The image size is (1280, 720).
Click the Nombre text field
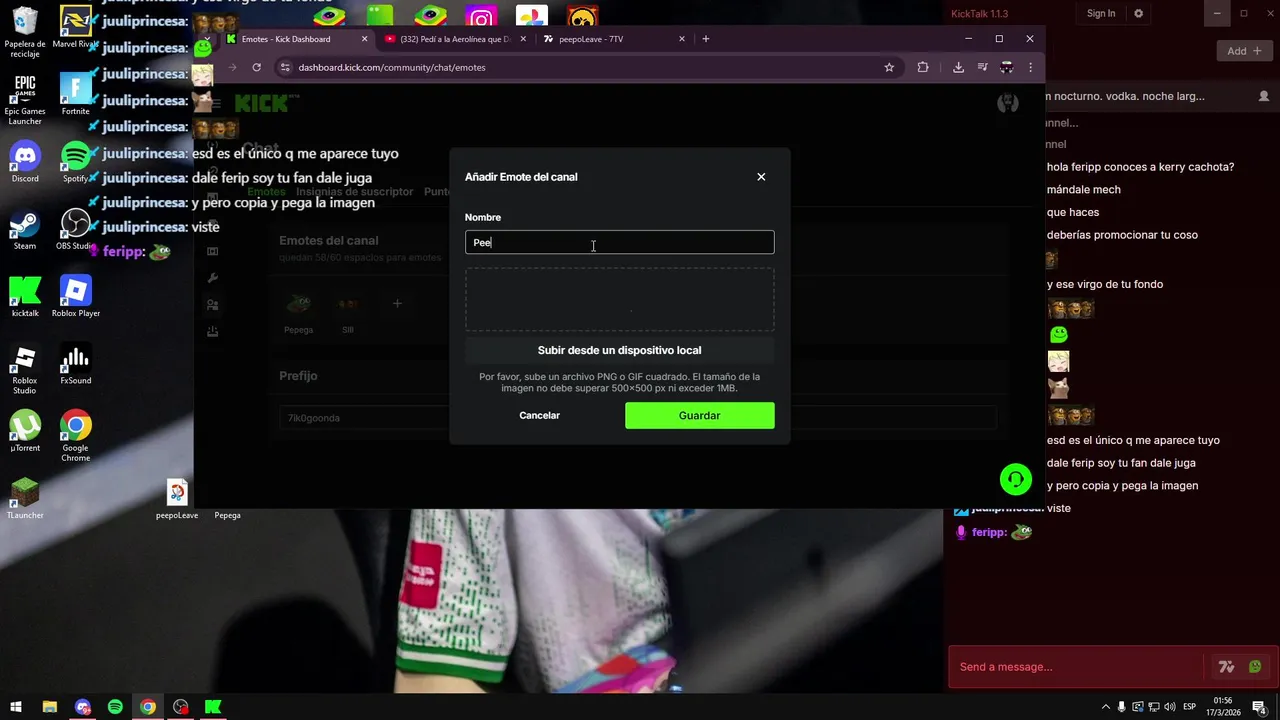click(x=619, y=242)
